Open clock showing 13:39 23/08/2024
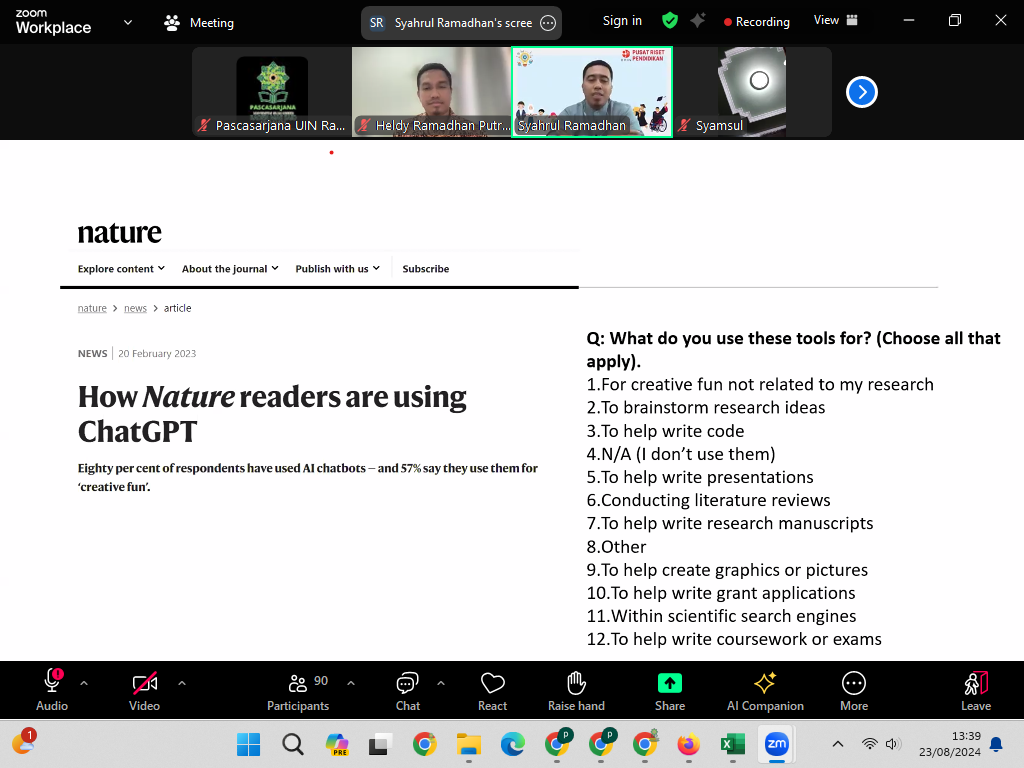This screenshot has width=1024, height=768. tap(950, 744)
